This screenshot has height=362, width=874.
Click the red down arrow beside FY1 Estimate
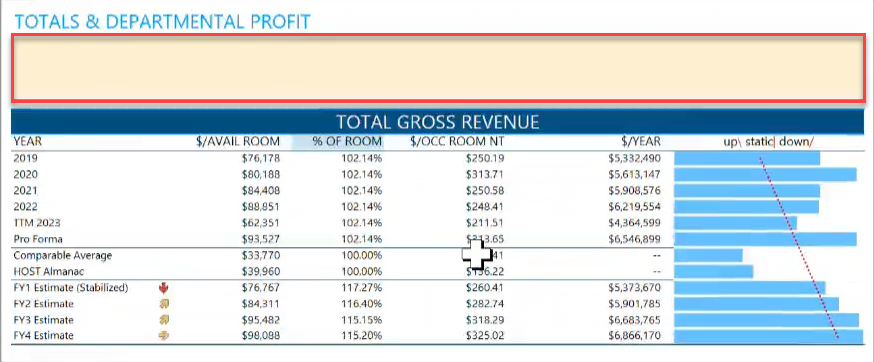164,288
